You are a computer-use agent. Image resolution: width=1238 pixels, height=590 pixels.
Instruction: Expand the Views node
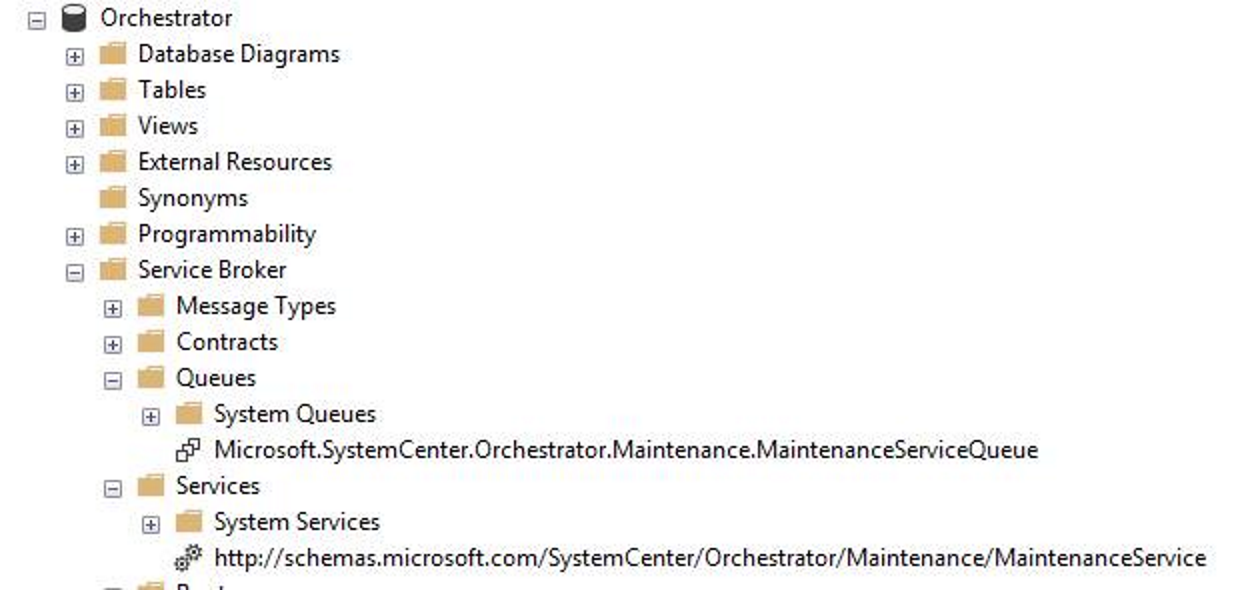click(75, 129)
